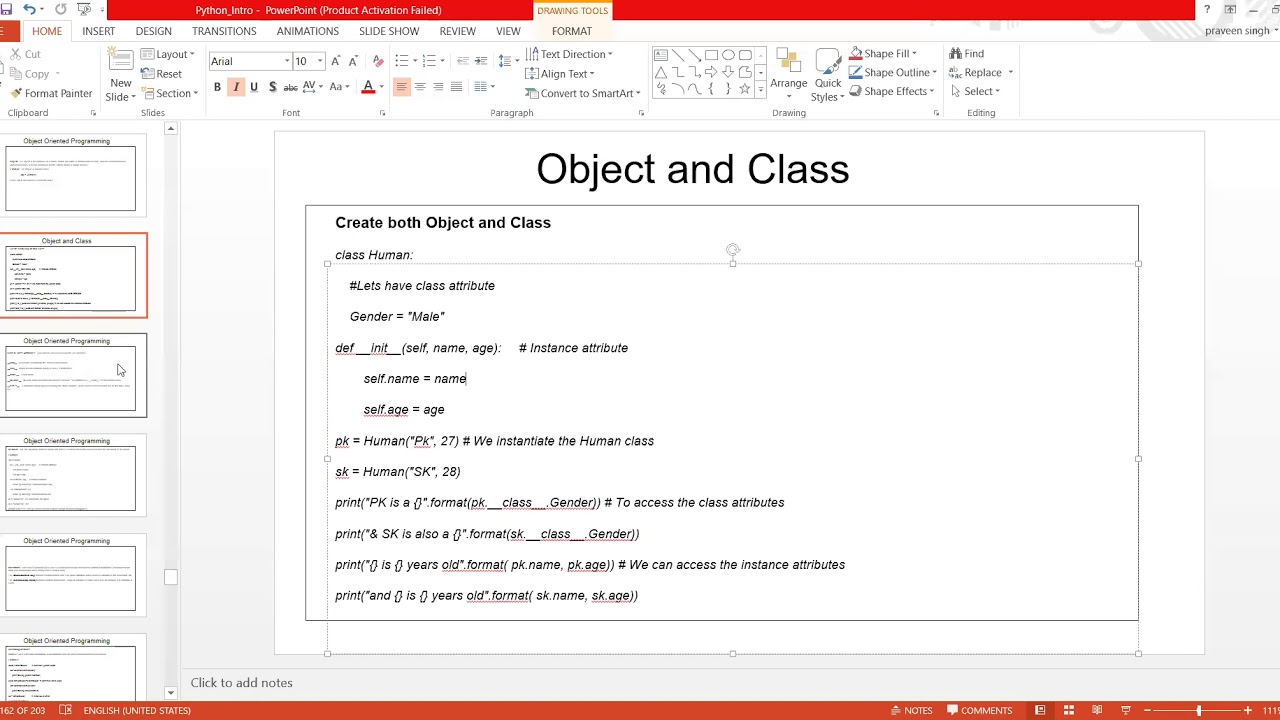Image resolution: width=1280 pixels, height=720 pixels.
Task: Open the INSERT ribbon tab
Action: click(99, 31)
